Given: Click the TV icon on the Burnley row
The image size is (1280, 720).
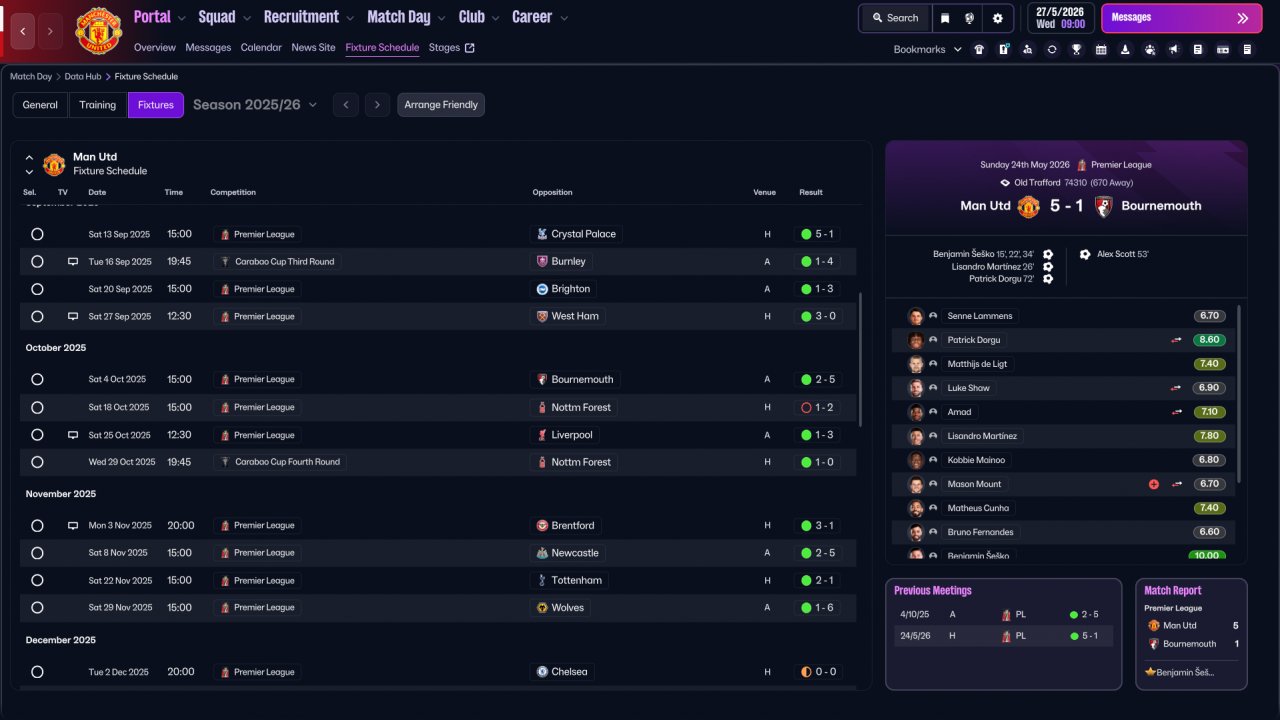Looking at the screenshot, I should [72, 262].
